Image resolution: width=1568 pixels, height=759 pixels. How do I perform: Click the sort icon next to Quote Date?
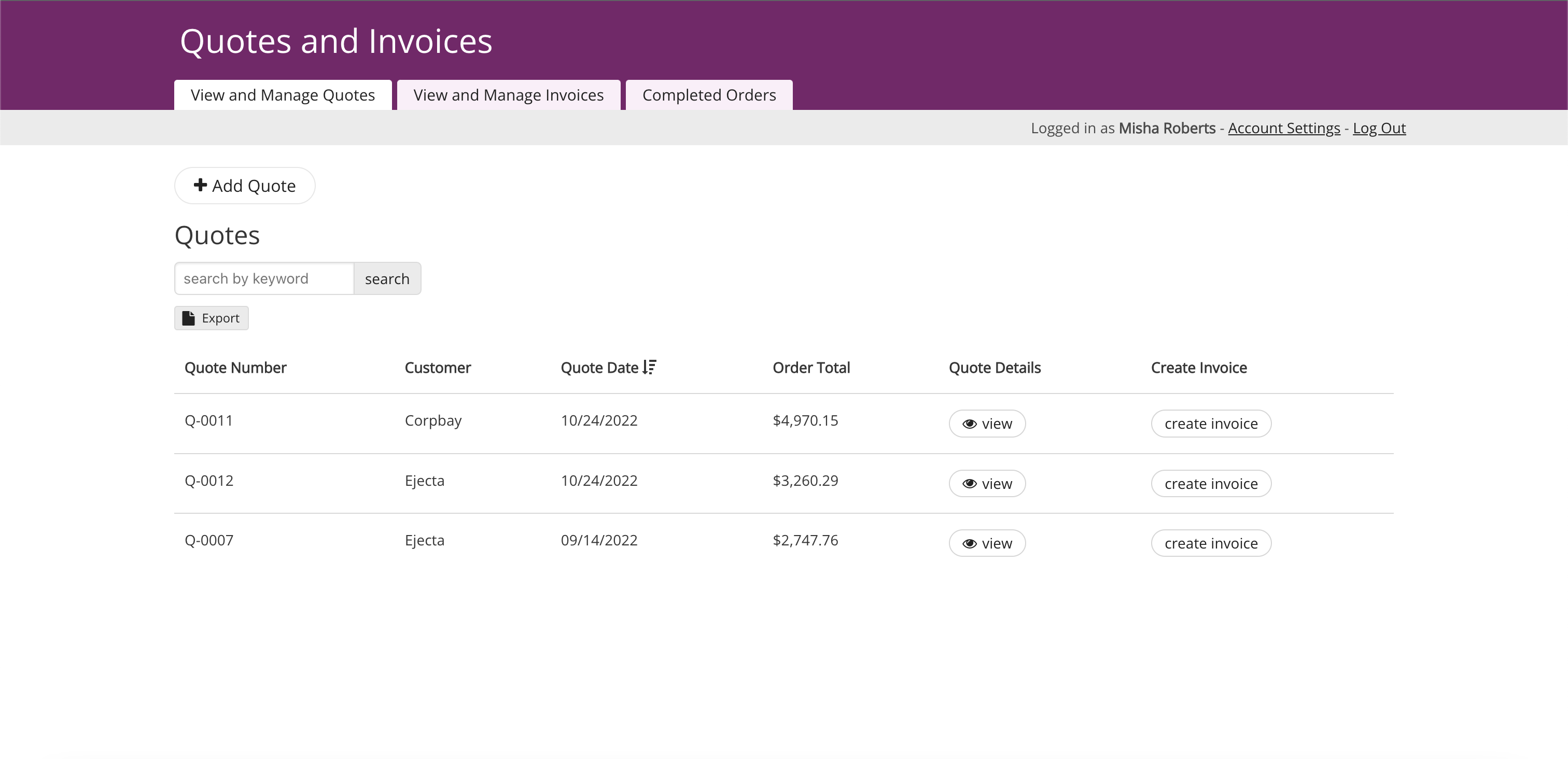650,367
